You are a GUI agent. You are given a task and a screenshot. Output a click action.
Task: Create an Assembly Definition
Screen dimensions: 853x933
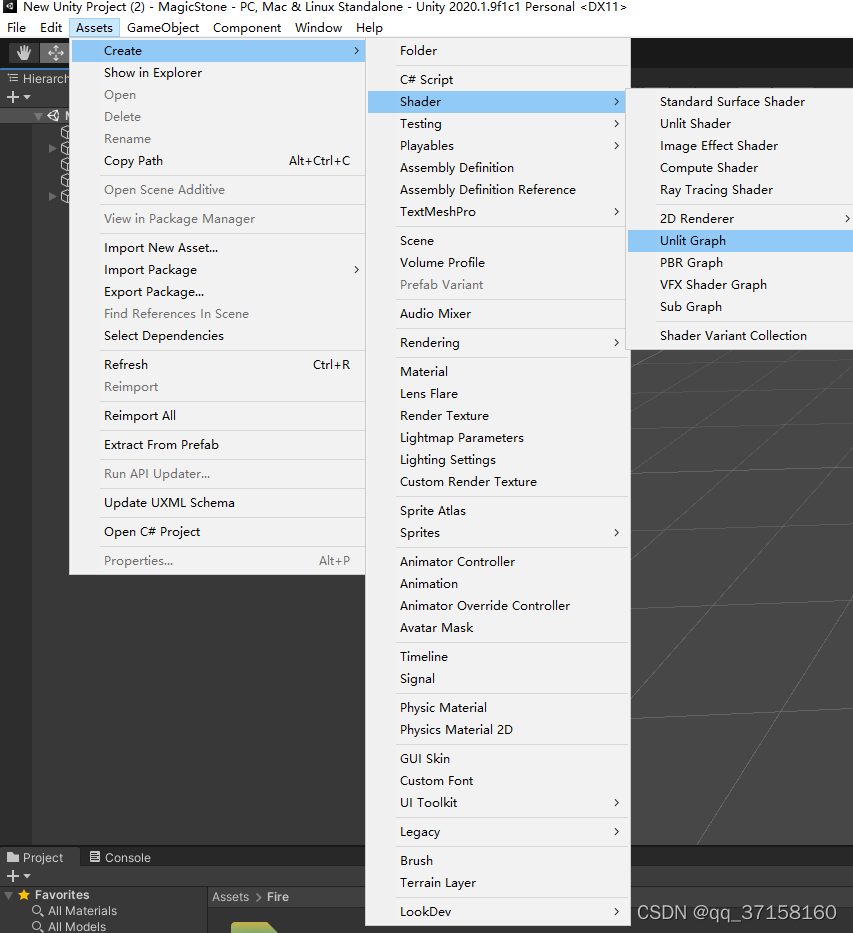click(497, 168)
